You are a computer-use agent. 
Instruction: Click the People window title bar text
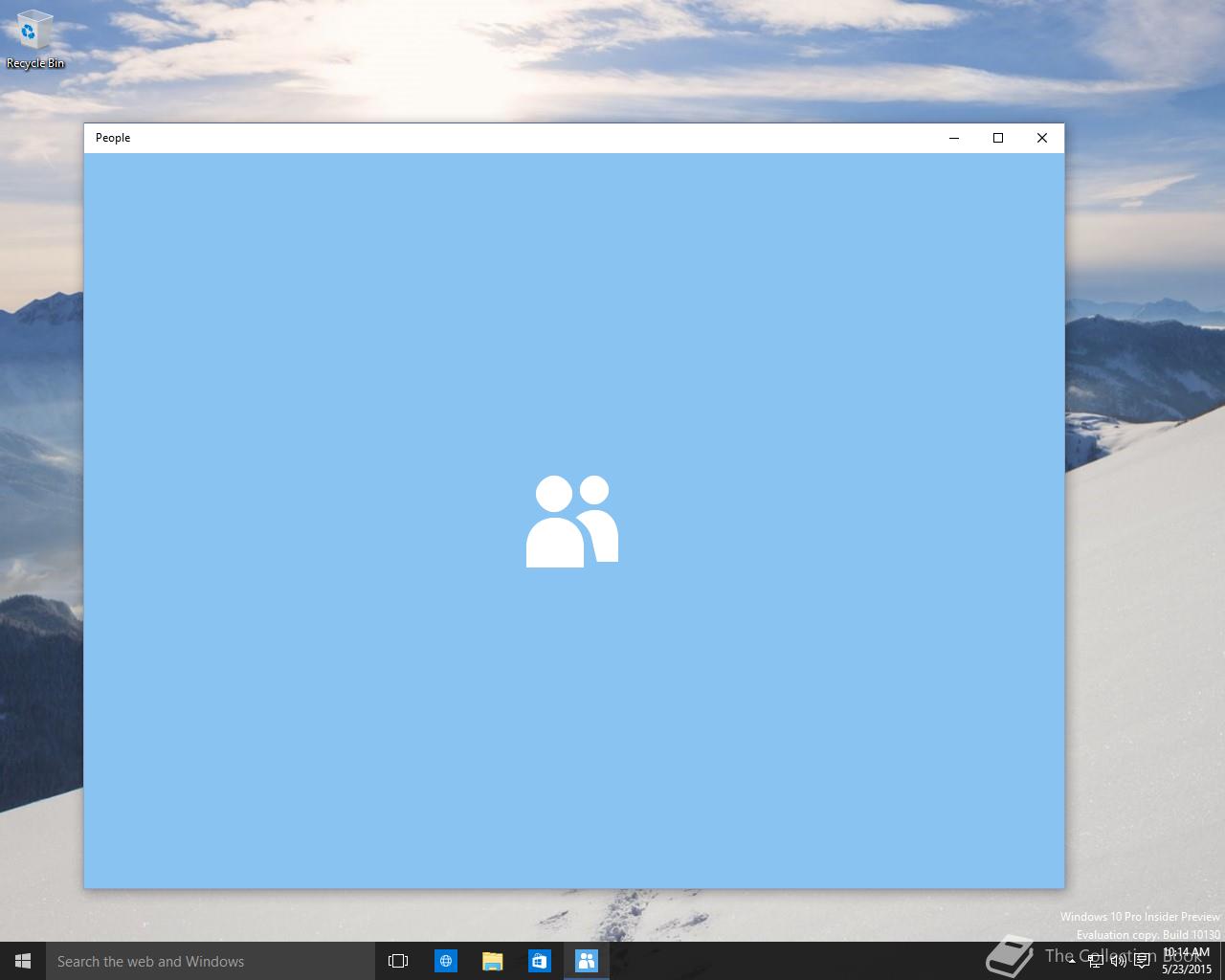pos(113,138)
